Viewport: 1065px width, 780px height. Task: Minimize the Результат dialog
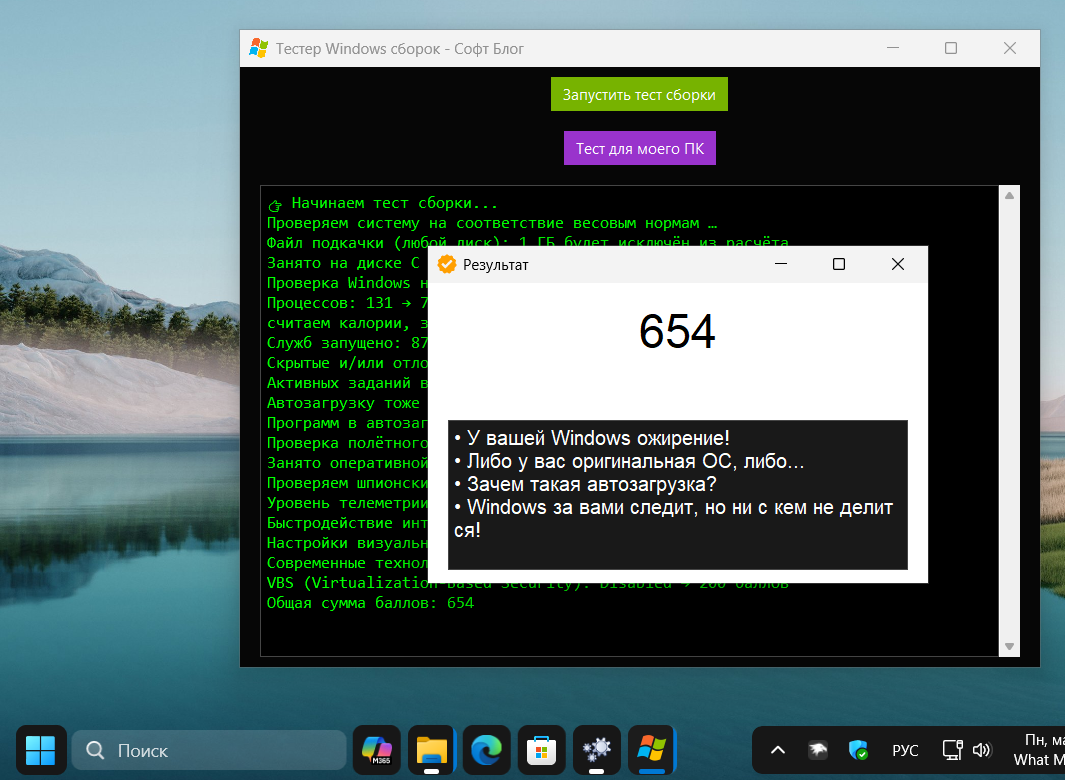781,264
